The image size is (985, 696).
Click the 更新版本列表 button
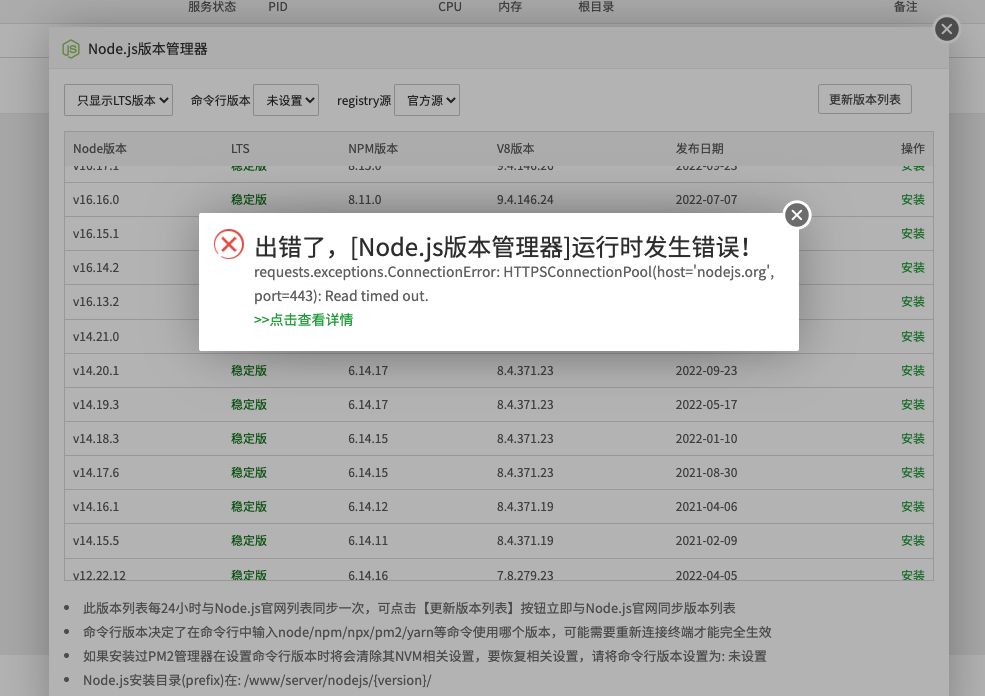tap(864, 99)
